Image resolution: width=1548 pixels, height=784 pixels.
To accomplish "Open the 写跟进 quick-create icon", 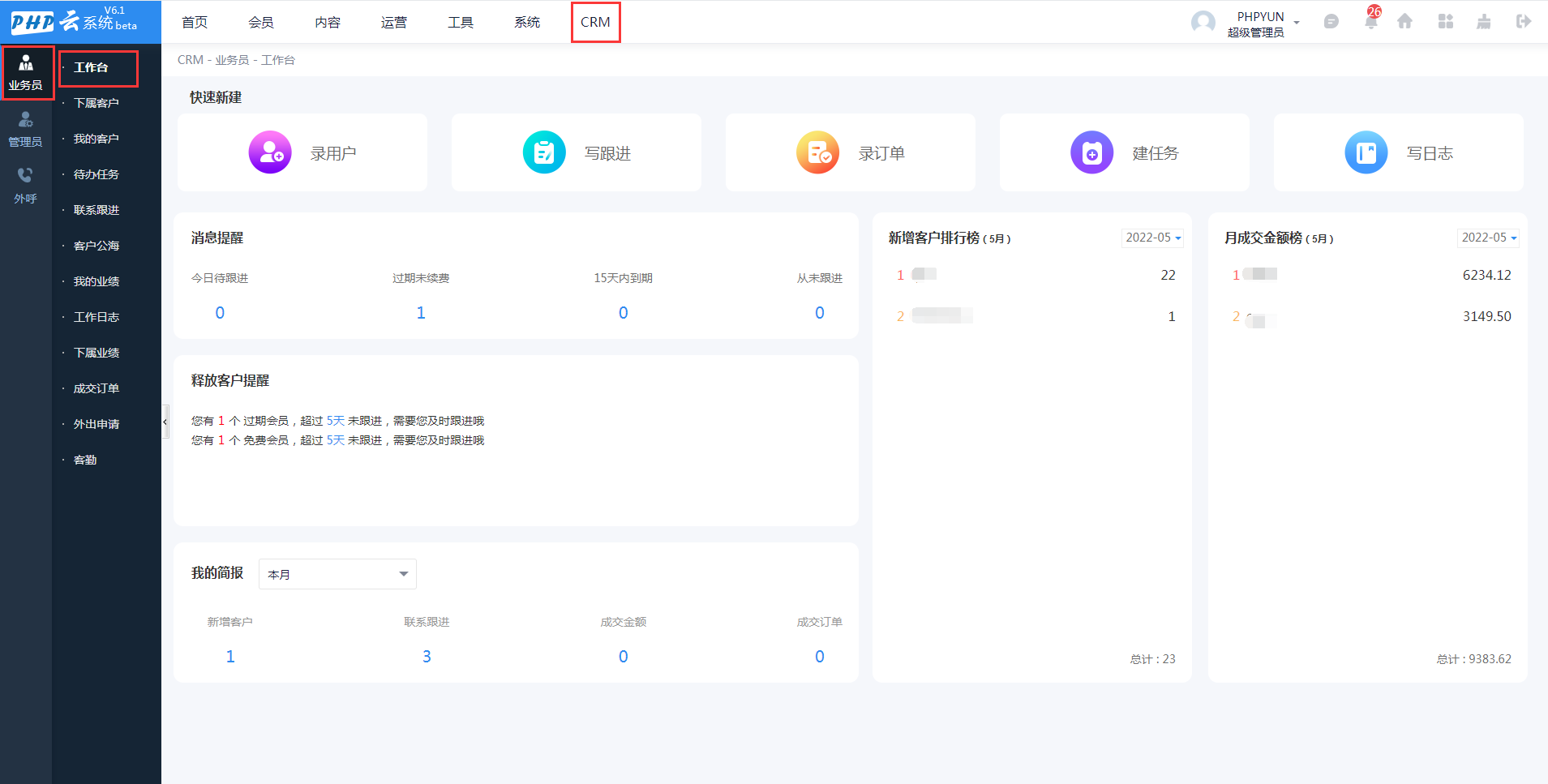I will point(544,152).
